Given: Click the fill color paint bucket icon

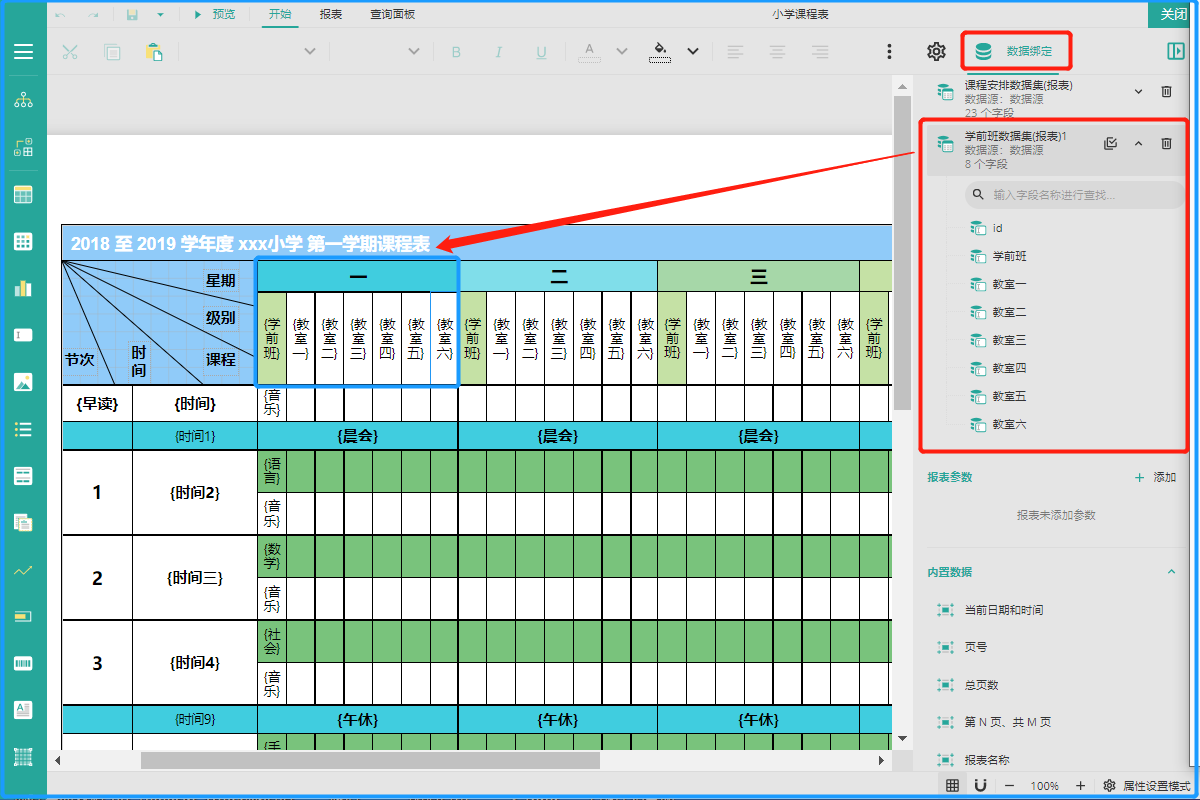Looking at the screenshot, I should (659, 52).
